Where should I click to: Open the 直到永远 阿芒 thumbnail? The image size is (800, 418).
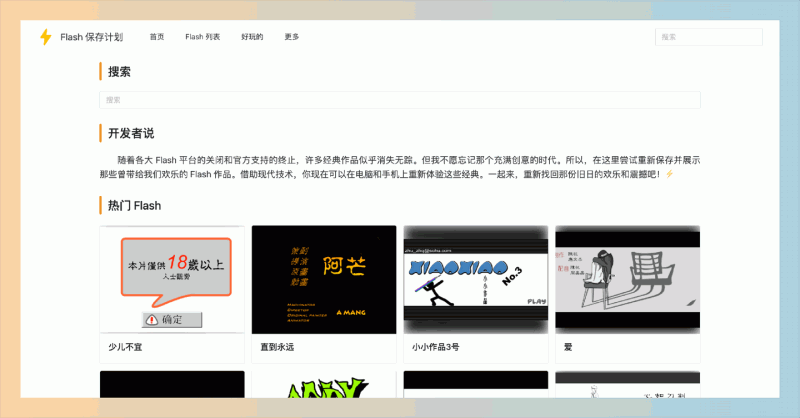[324, 280]
